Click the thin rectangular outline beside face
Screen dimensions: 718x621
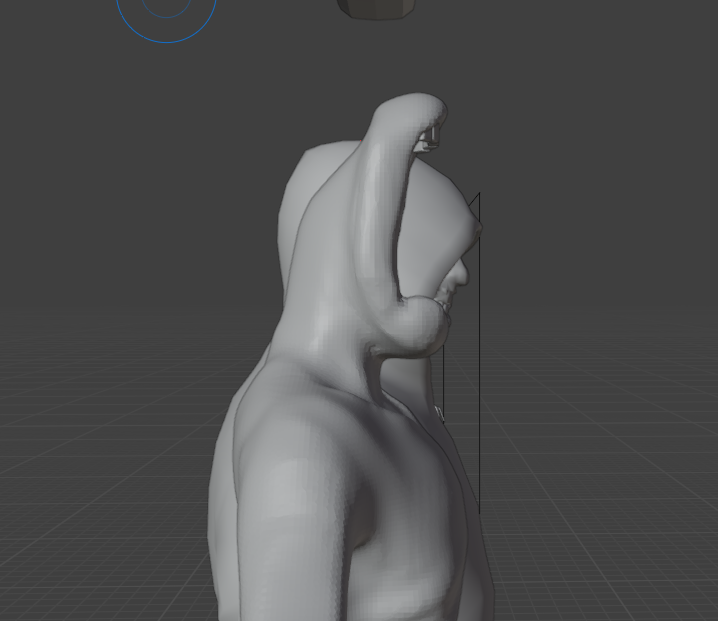coord(479,350)
